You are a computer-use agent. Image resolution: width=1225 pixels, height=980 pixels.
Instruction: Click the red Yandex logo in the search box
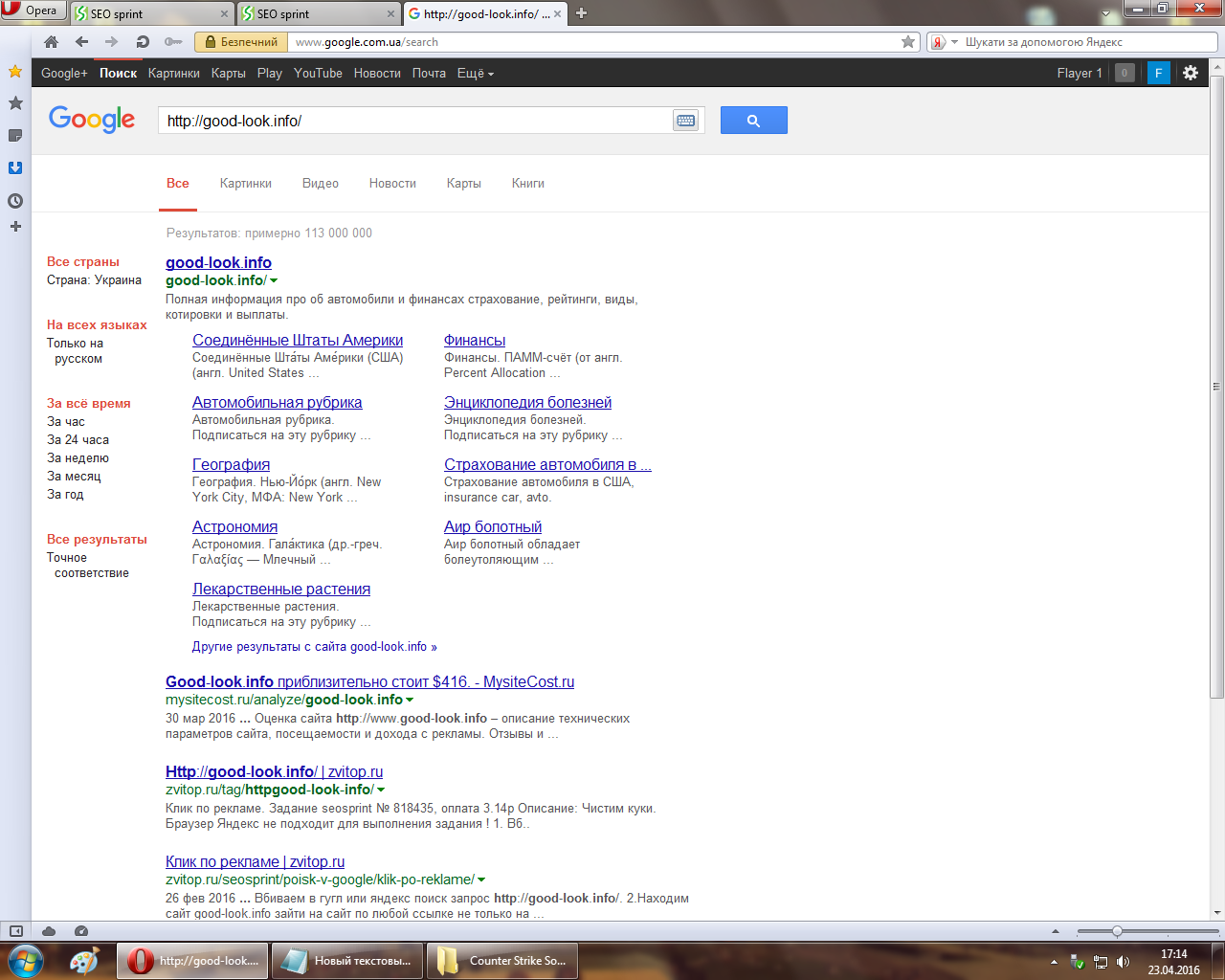click(939, 42)
